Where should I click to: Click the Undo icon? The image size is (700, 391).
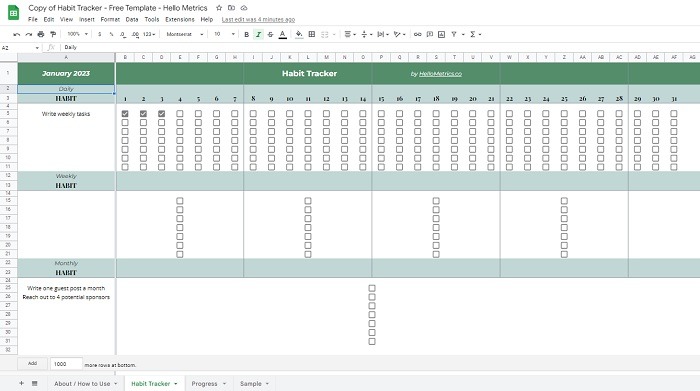tap(17, 34)
